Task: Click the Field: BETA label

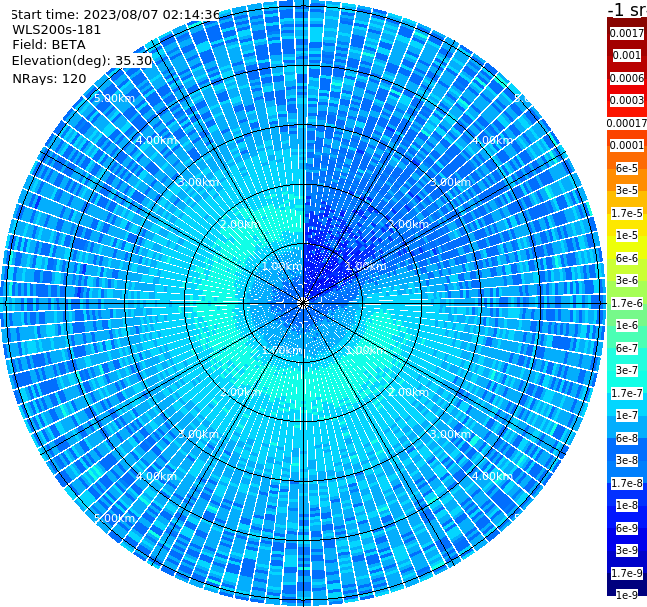Action: 49,45
